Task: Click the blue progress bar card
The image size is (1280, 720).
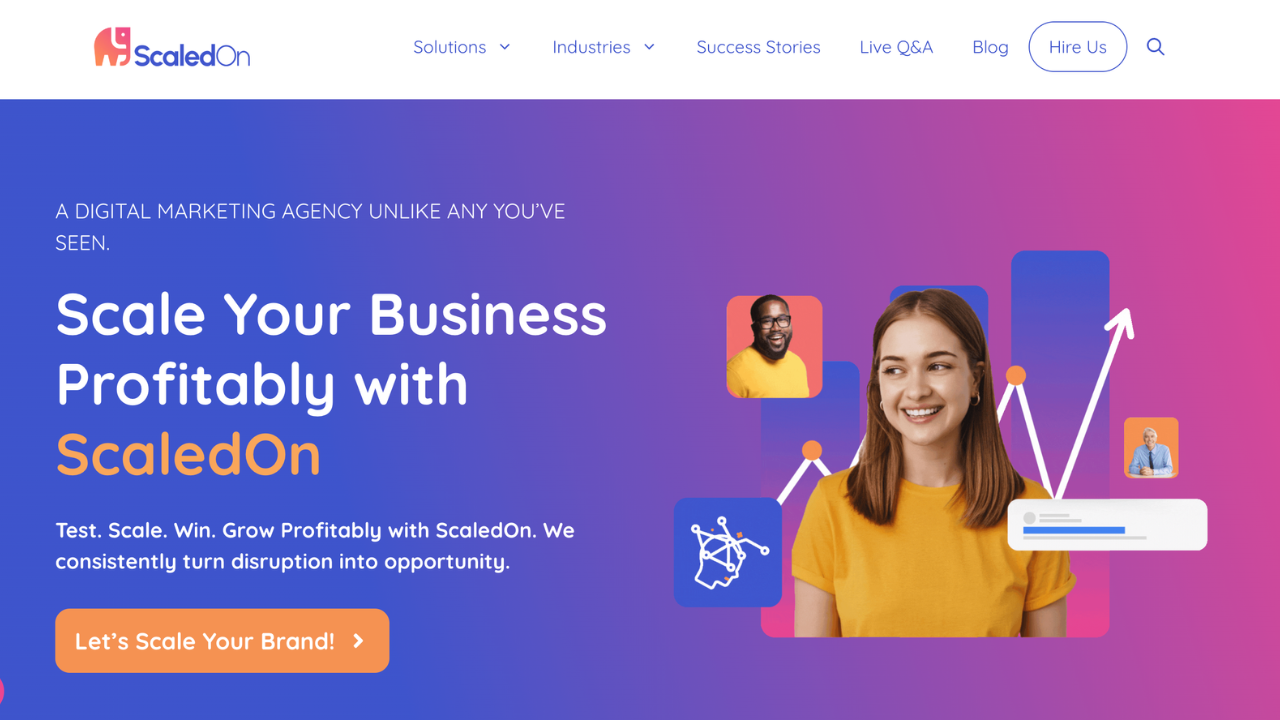Action: click(x=1107, y=525)
